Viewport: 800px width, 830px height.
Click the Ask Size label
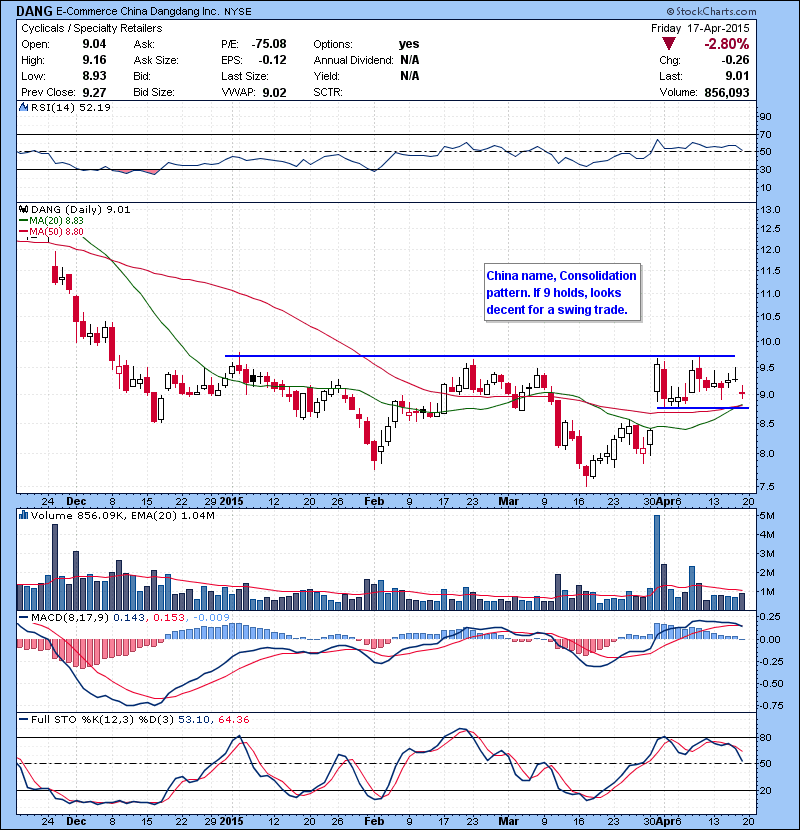[156, 60]
